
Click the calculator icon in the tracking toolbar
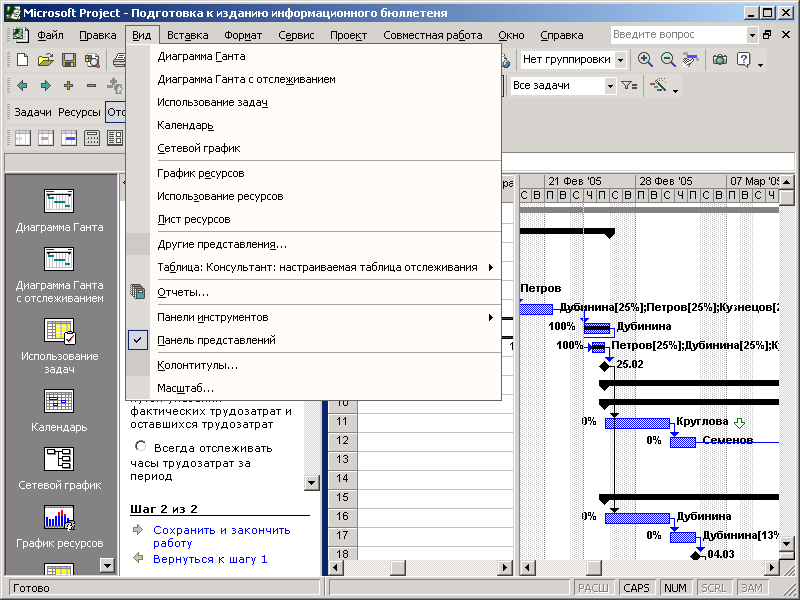point(92,138)
